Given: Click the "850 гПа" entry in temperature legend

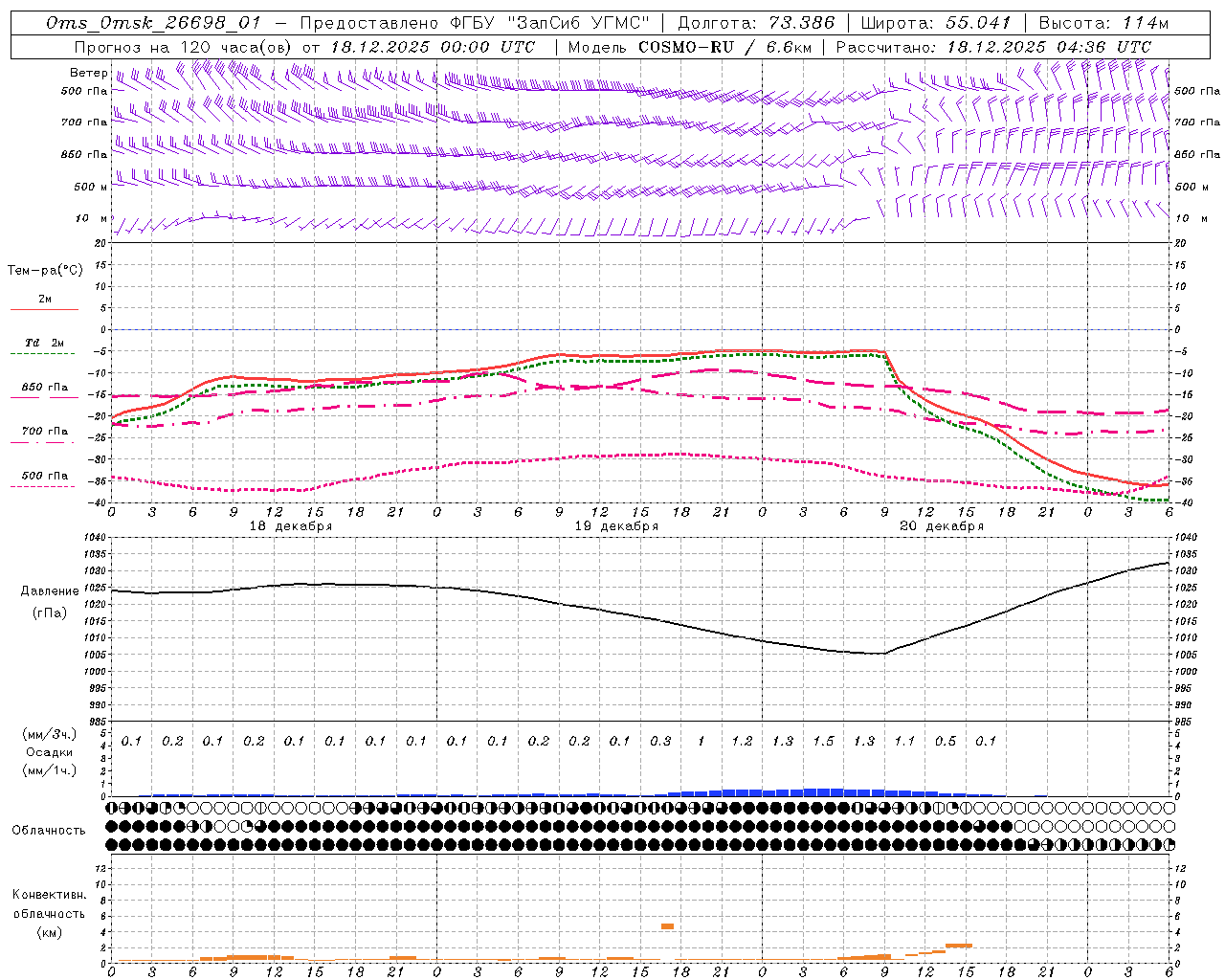Looking at the screenshot, I should point(44,388).
